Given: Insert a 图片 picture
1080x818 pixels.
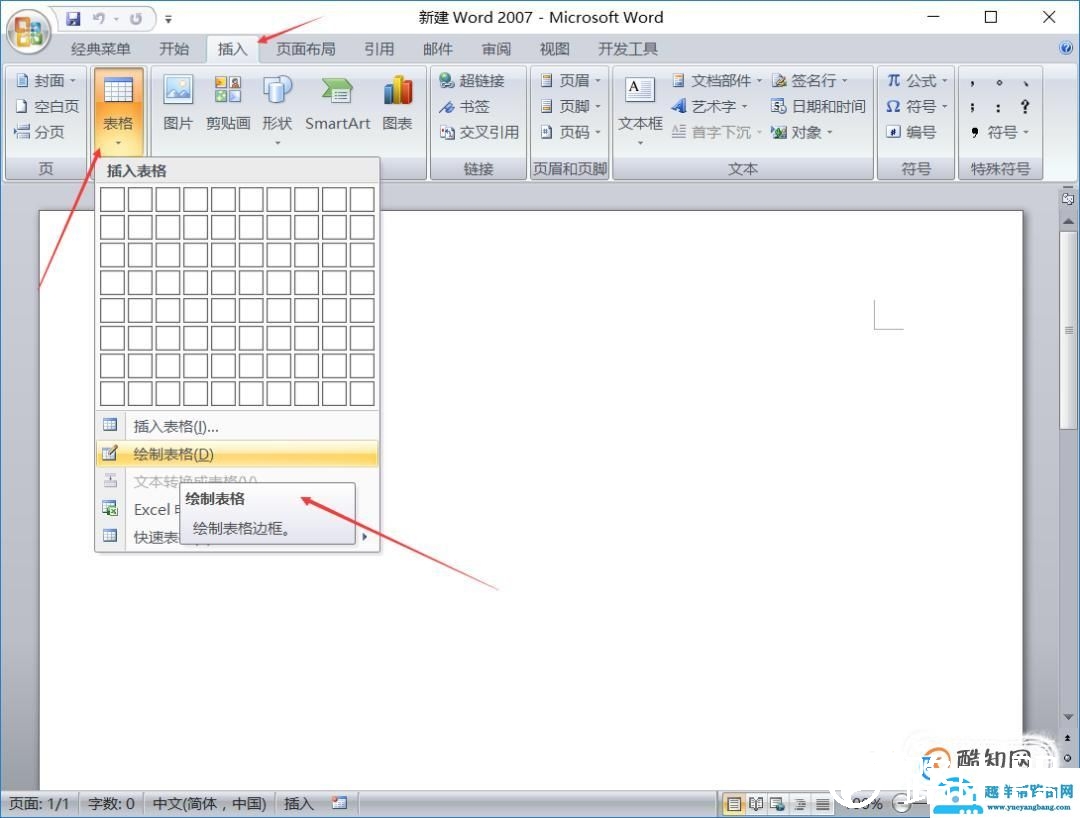Looking at the screenshot, I should point(178,103).
